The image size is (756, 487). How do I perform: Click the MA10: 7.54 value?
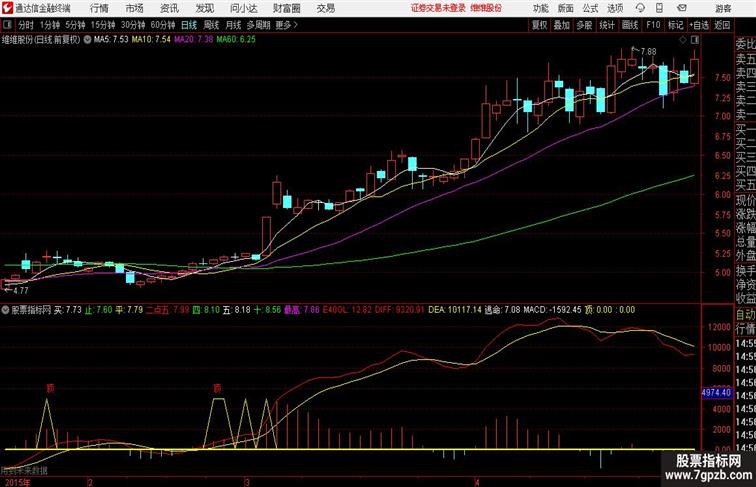click(x=151, y=40)
